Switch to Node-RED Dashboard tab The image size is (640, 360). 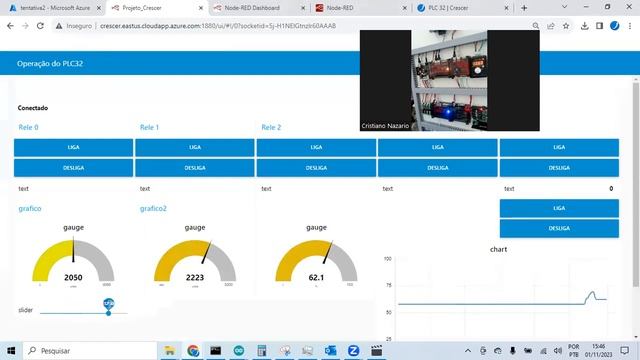pyautogui.click(x=252, y=8)
